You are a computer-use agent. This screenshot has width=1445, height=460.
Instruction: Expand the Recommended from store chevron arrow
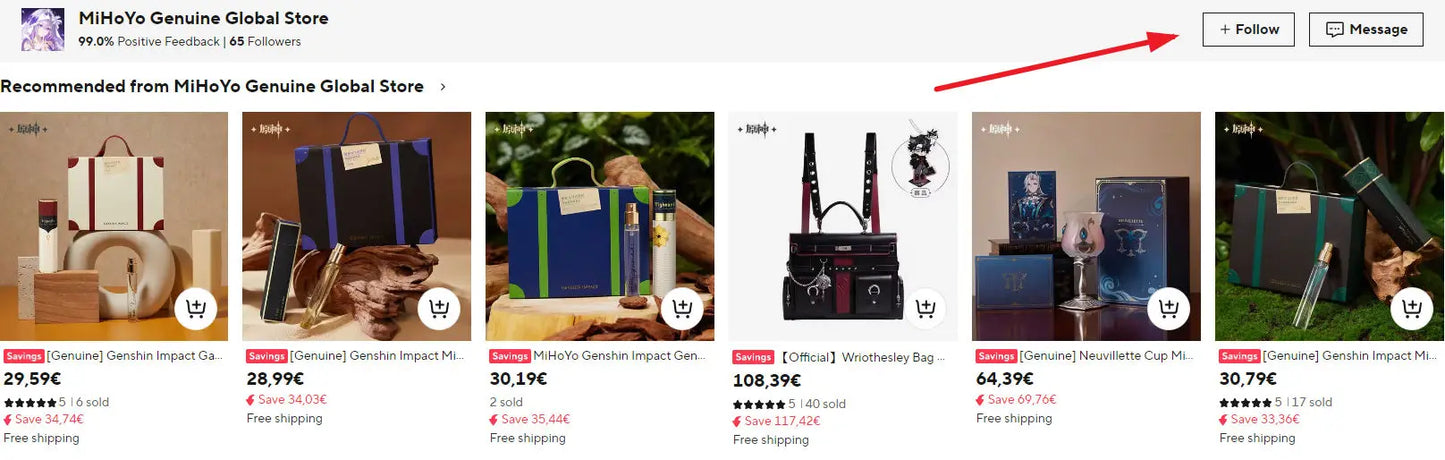point(444,87)
